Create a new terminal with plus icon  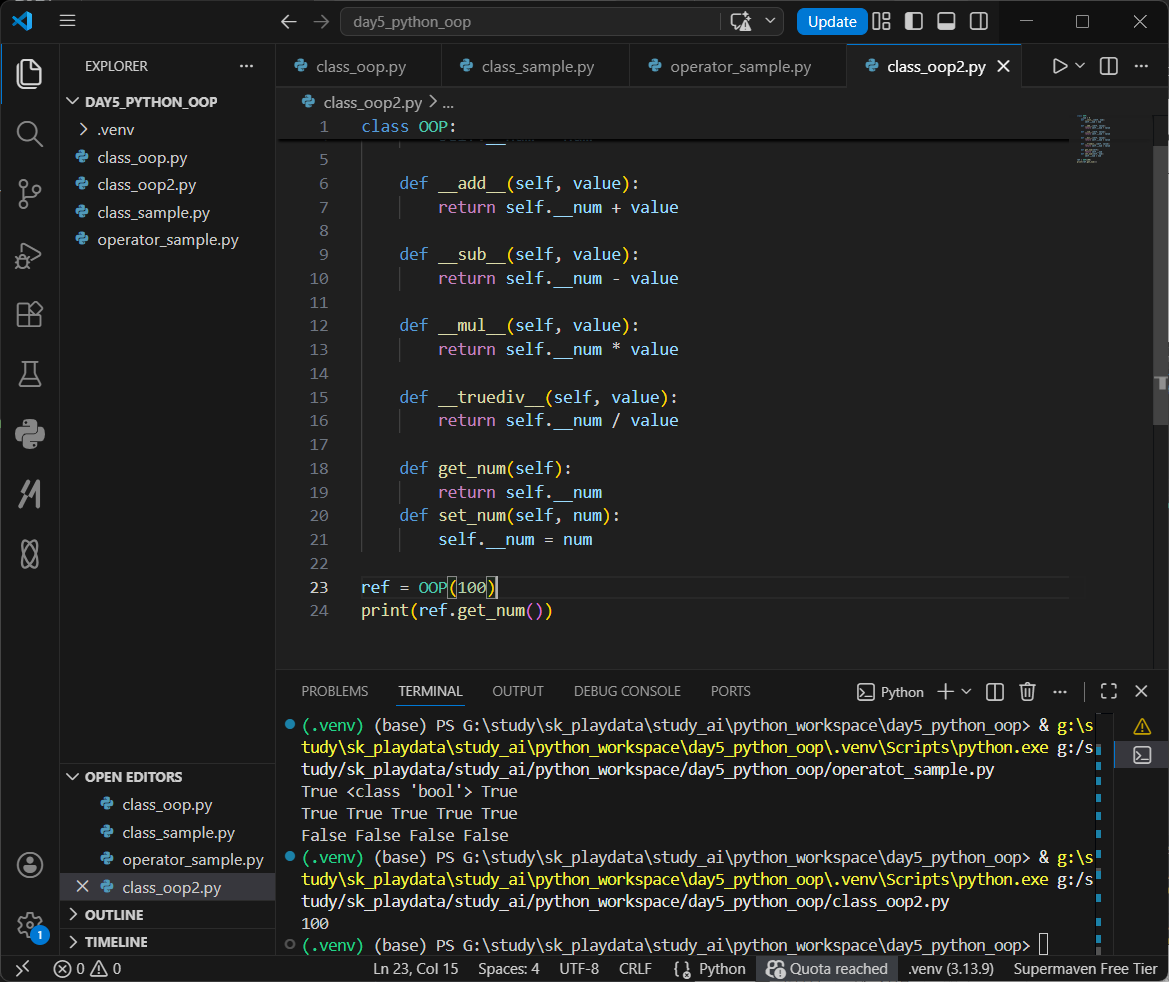[x=945, y=691]
